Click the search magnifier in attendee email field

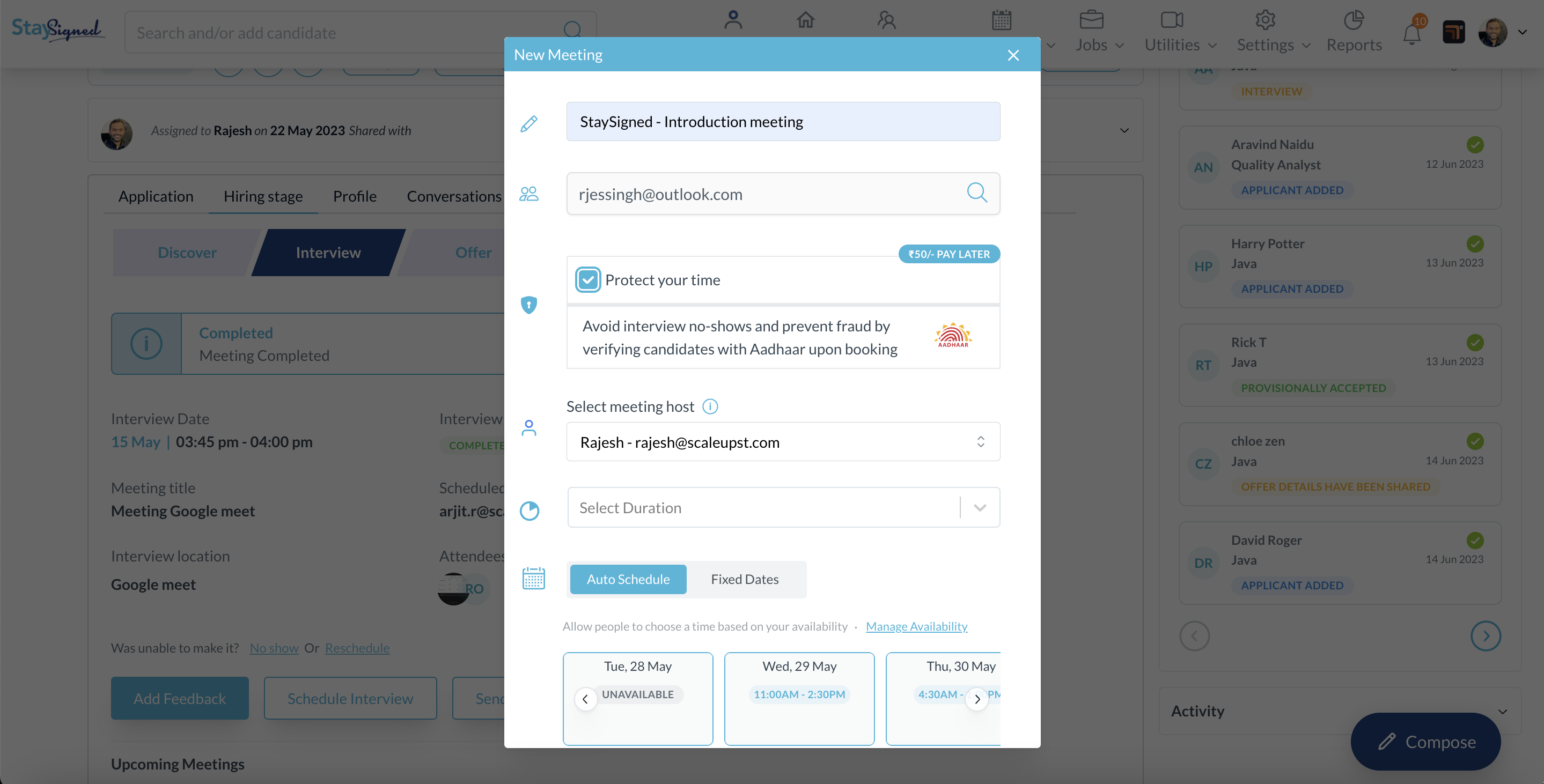[977, 193]
